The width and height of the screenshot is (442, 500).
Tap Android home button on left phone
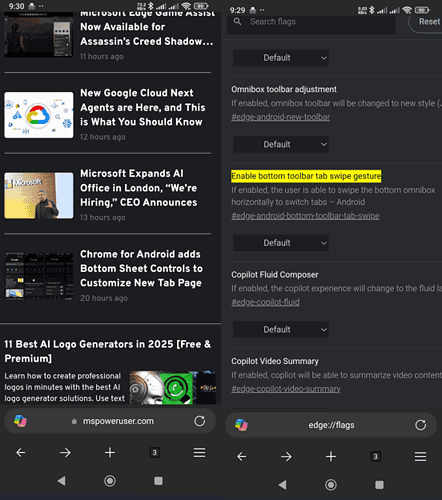110,481
